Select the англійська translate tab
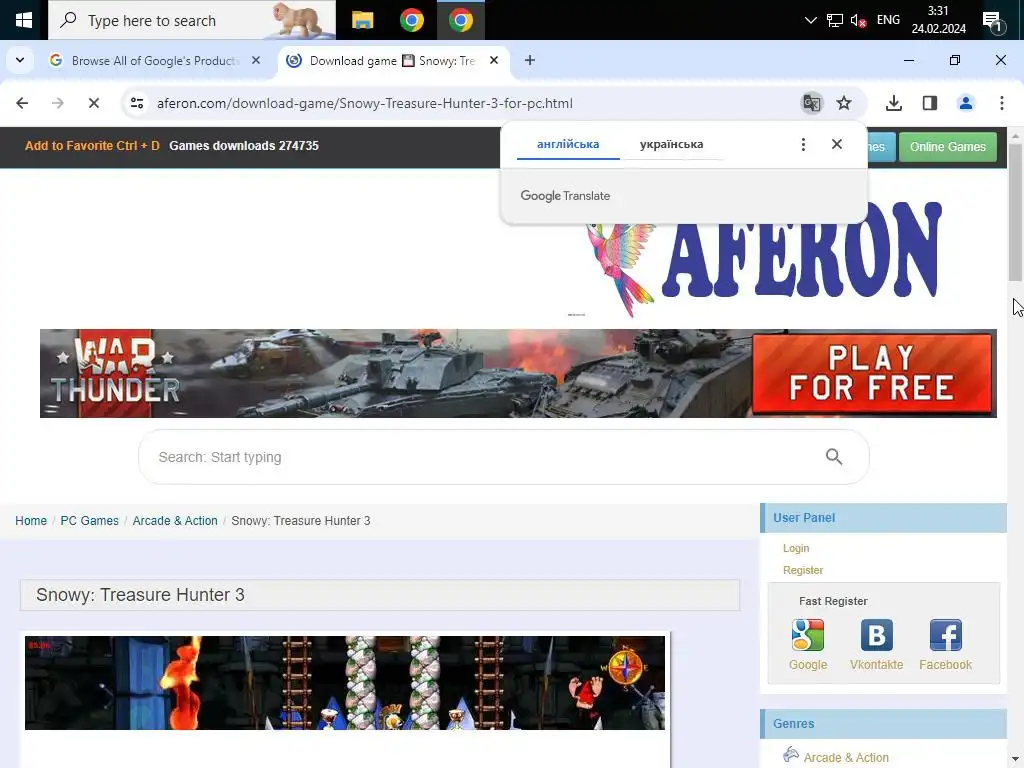Image resolution: width=1024 pixels, height=768 pixels. 568,144
